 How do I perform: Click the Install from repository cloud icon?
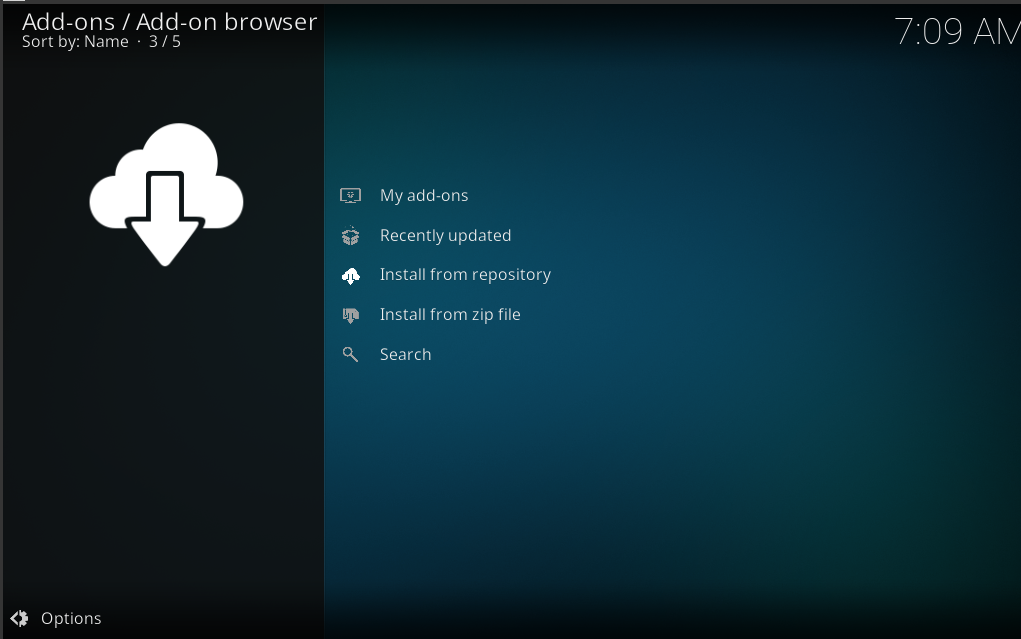click(x=350, y=276)
